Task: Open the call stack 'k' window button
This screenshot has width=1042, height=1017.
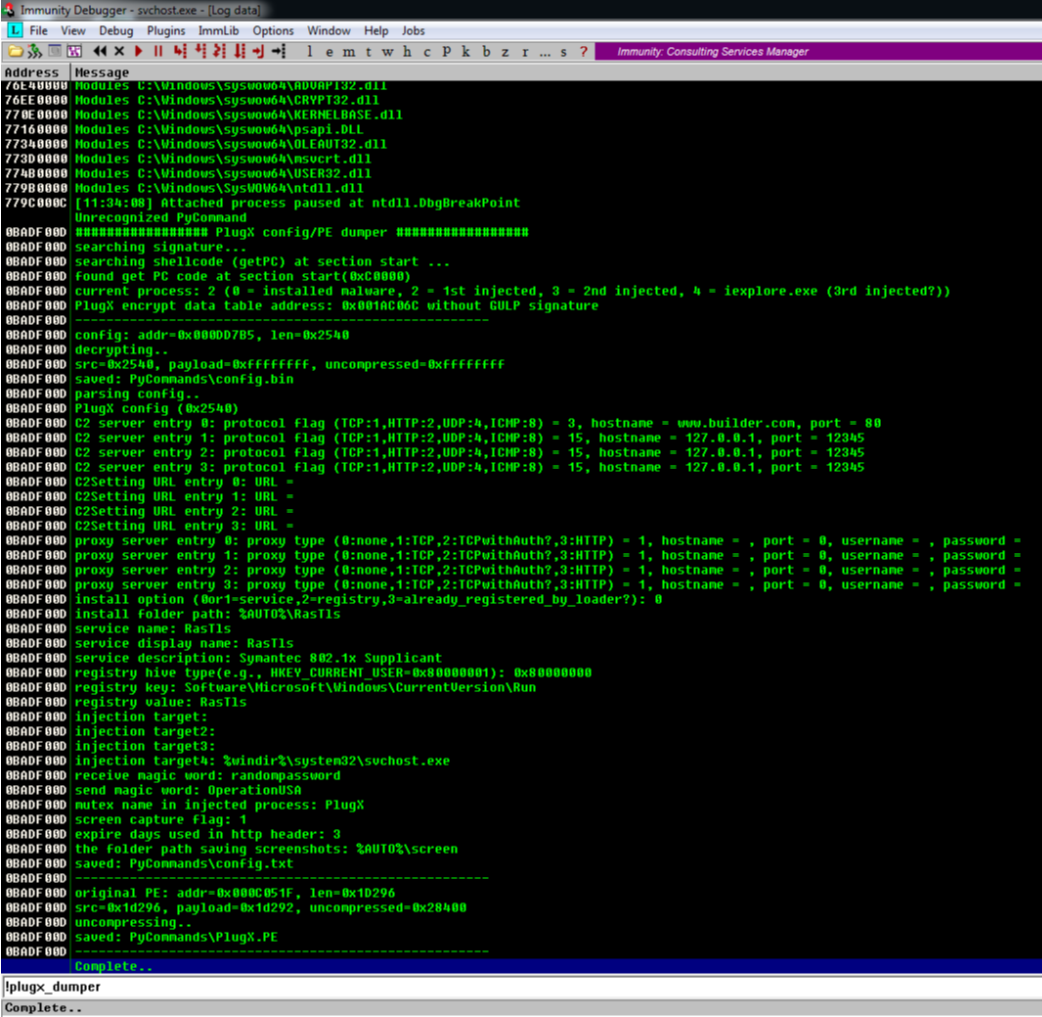Action: 465,52
